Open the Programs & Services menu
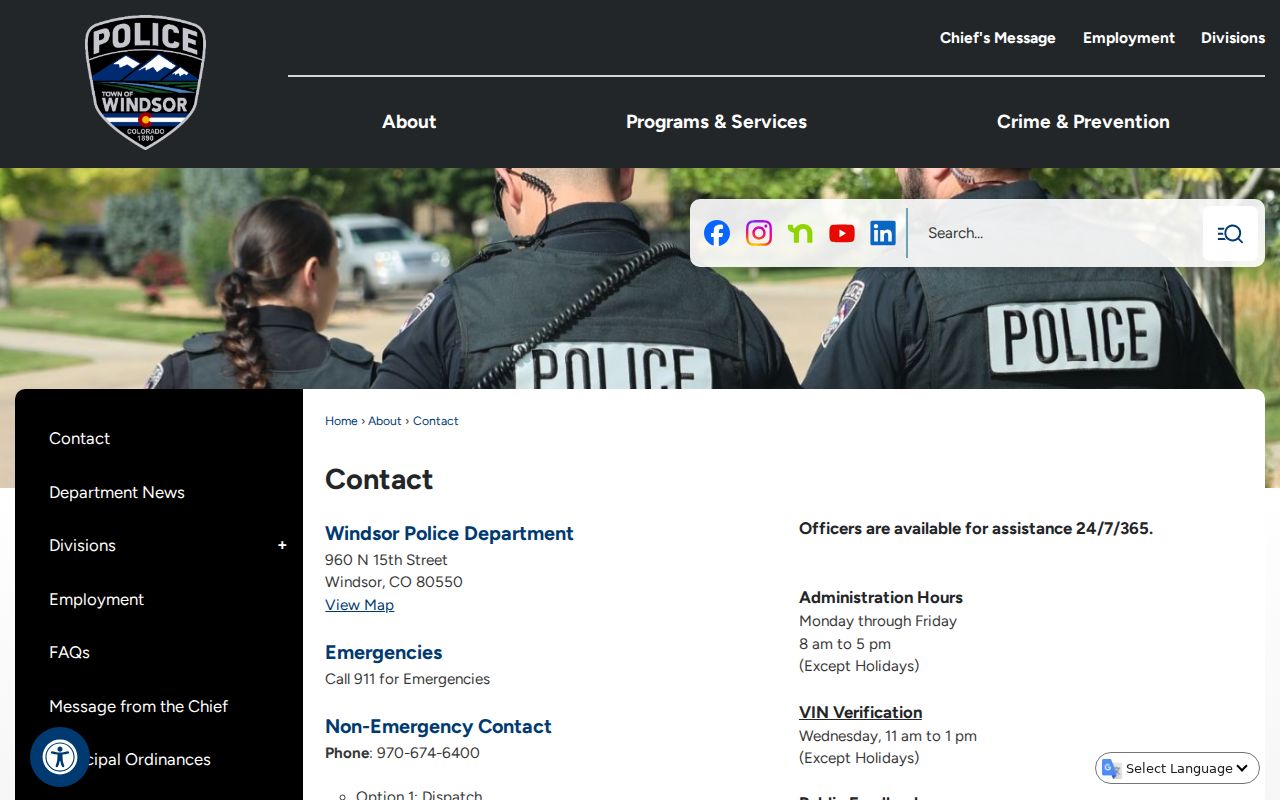Screen dimensions: 1280x800 coord(716,122)
